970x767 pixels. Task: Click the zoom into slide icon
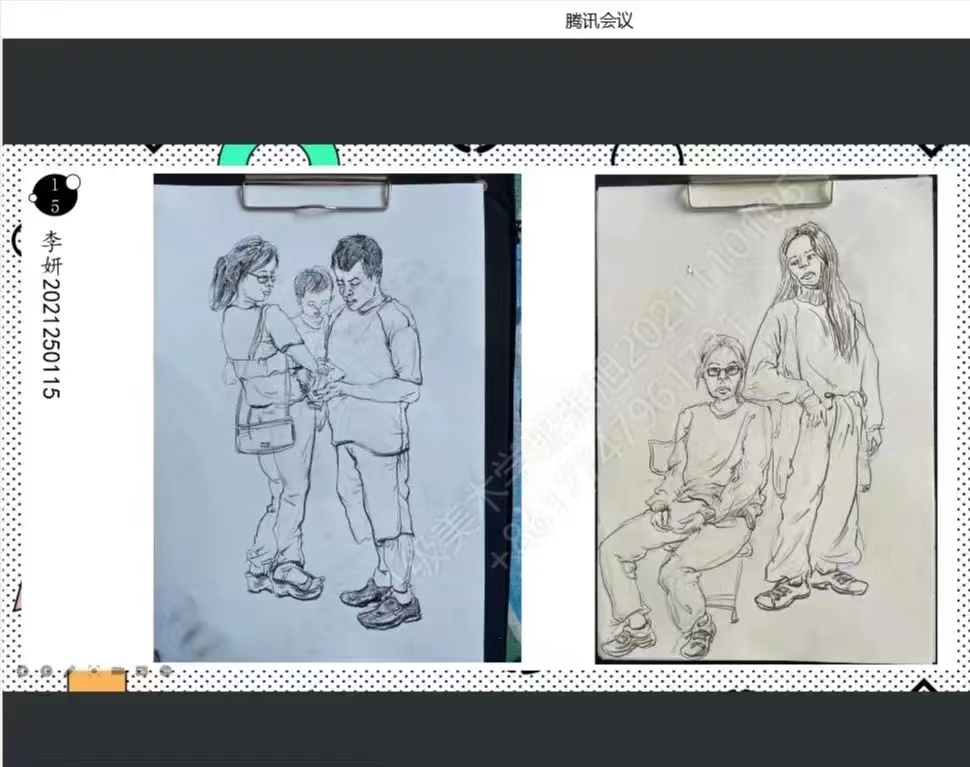118,671
